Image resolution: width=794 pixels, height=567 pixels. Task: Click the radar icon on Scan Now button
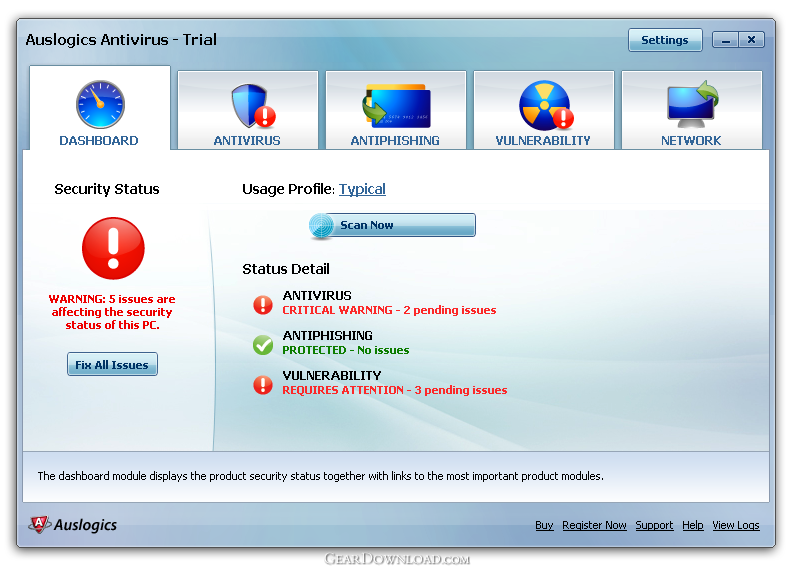(322, 226)
